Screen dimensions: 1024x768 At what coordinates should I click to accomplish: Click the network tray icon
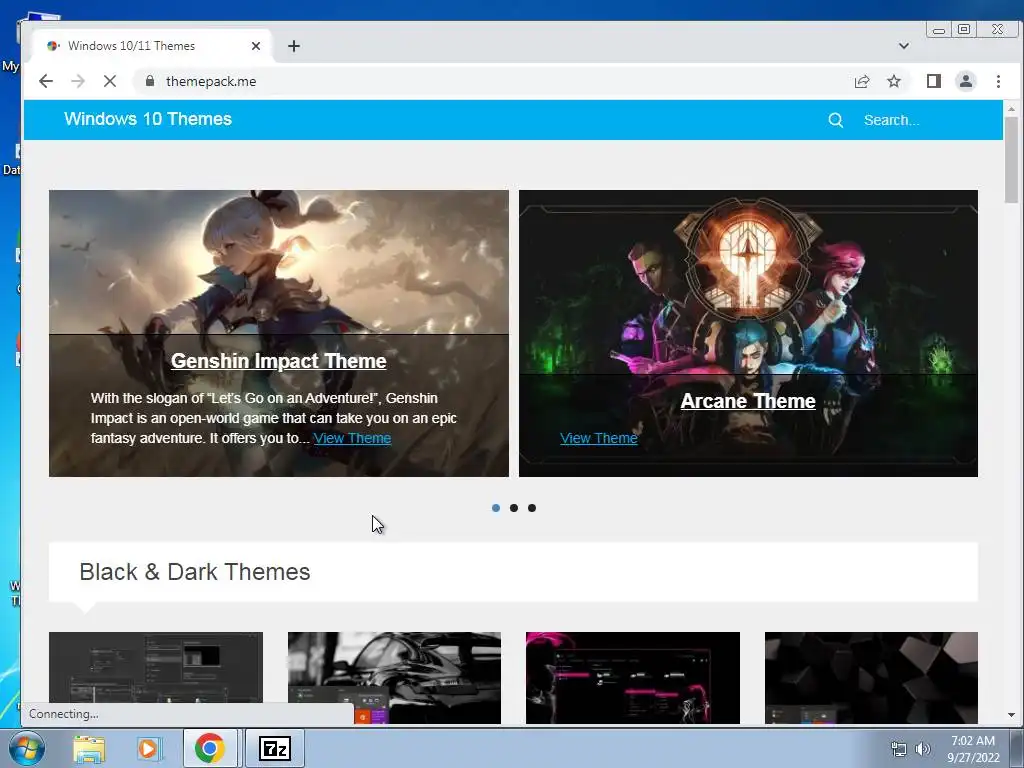(x=899, y=749)
